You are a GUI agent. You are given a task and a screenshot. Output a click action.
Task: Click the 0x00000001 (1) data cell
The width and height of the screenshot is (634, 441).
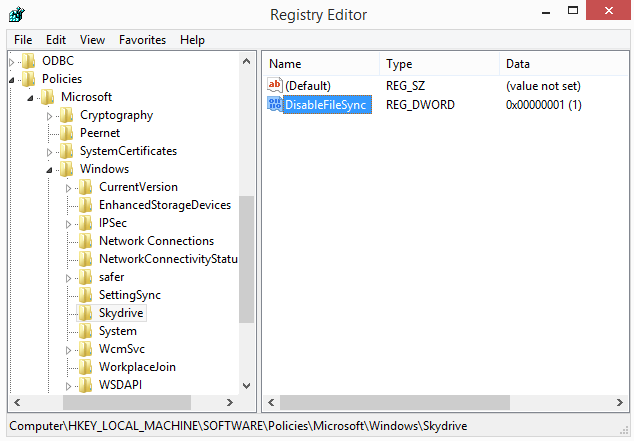pyautogui.click(x=543, y=105)
